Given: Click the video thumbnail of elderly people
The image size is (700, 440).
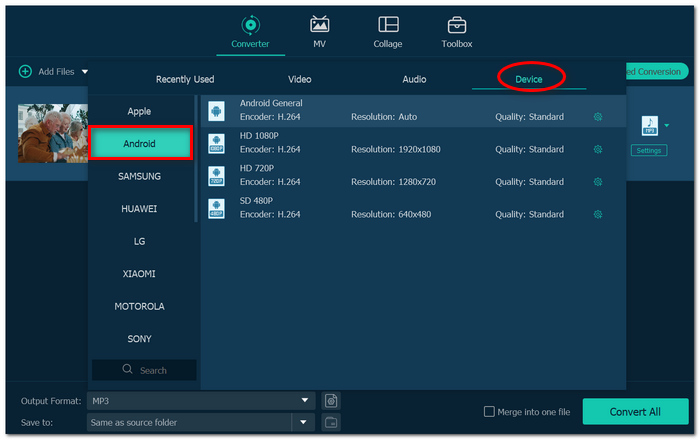Looking at the screenshot, I should 53,133.
